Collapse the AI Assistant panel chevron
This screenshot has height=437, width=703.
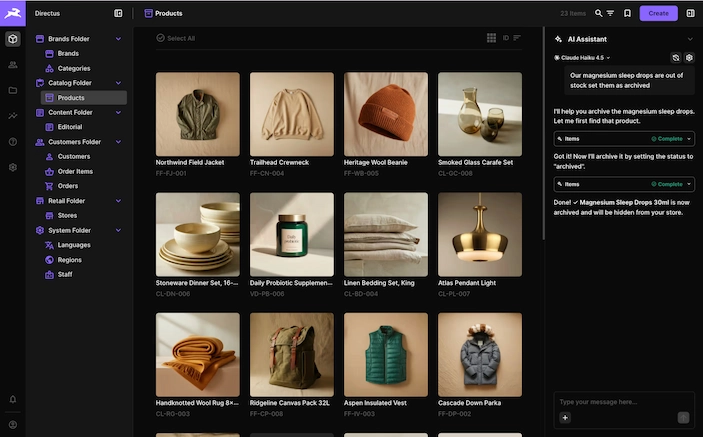(x=690, y=39)
